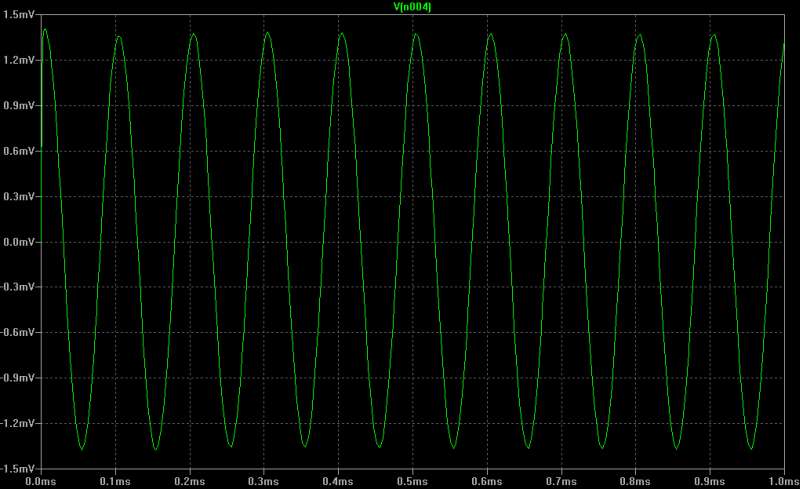Click the -1.5mV vertical axis label
Viewport: 800px width, 489px height.
point(17,469)
